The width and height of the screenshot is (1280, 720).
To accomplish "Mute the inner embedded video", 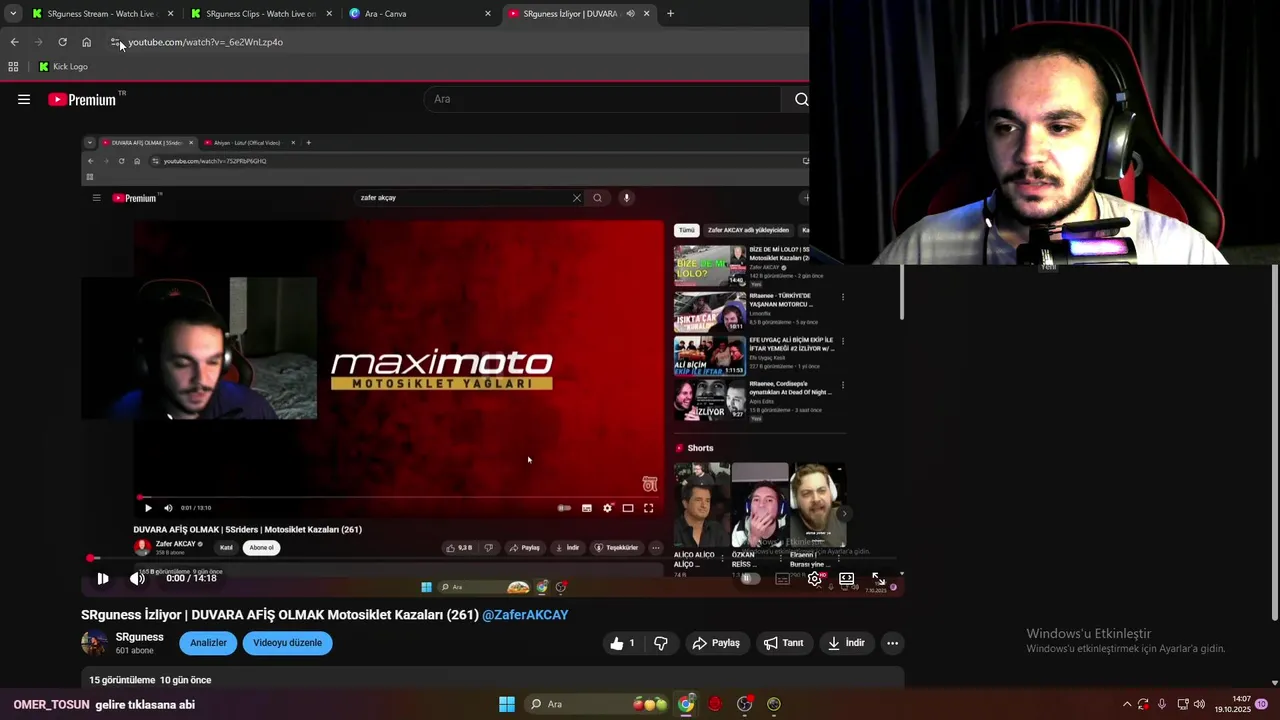I will point(168,508).
